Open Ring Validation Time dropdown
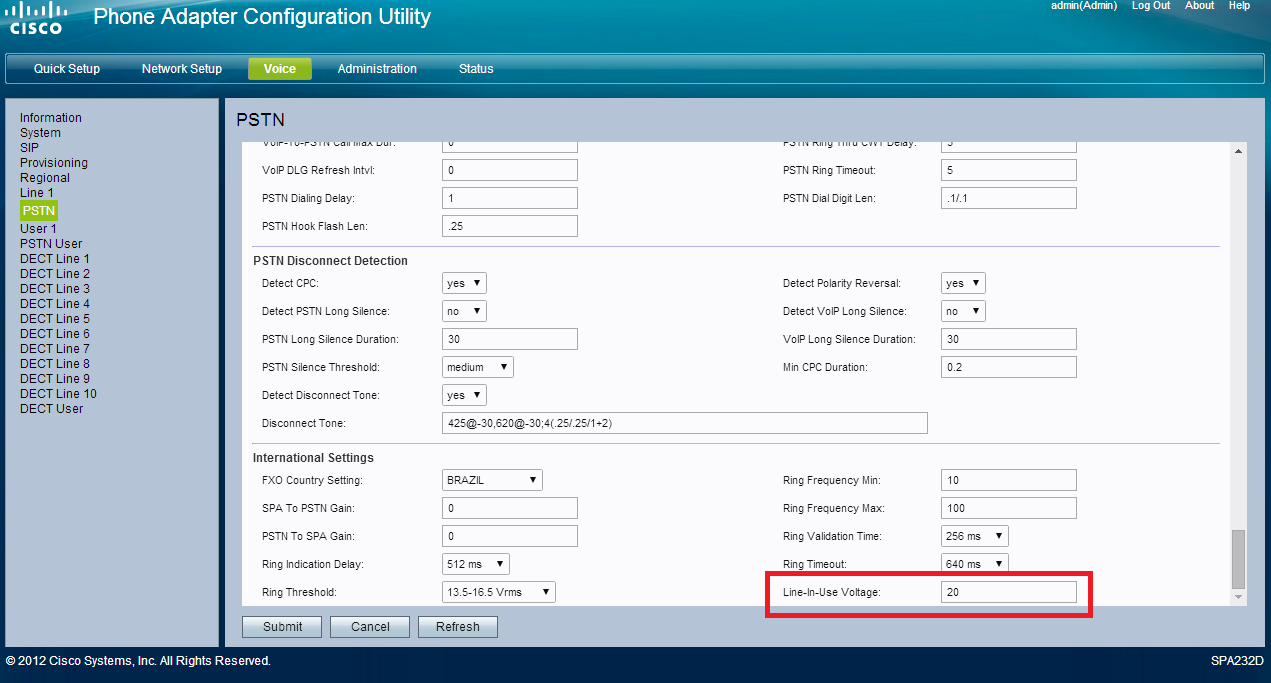Screen dimensions: 1271x683 pyautogui.click(x=975, y=537)
